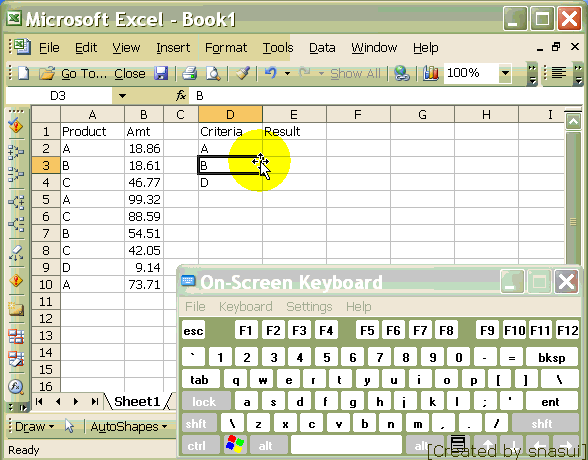The width and height of the screenshot is (588, 460).
Task: Click the Remove All Arrows eraser icon
Action: tap(16, 253)
